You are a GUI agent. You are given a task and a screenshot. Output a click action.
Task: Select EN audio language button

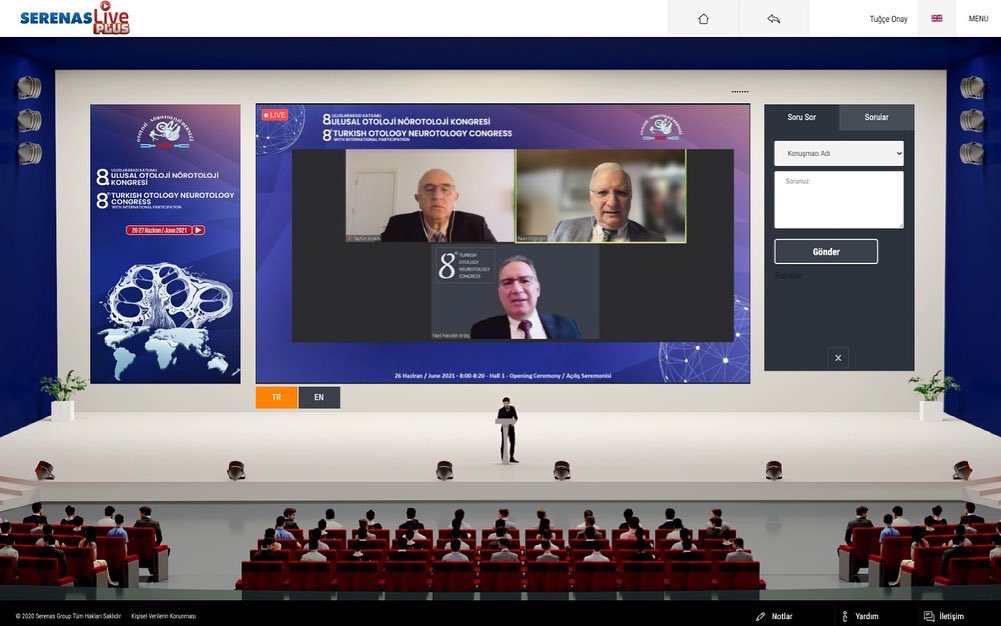[x=319, y=398]
